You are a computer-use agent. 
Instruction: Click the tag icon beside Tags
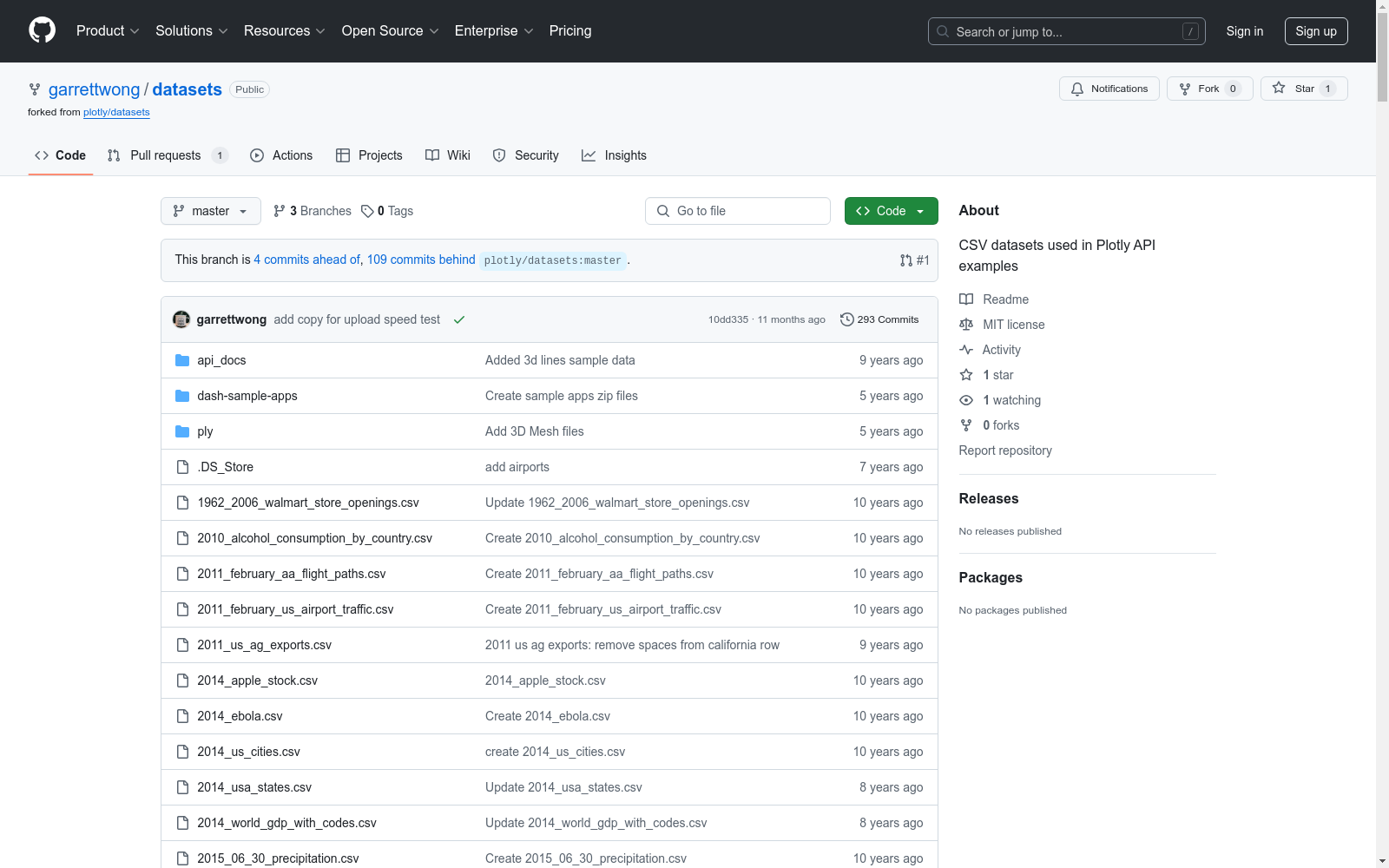[x=367, y=211]
